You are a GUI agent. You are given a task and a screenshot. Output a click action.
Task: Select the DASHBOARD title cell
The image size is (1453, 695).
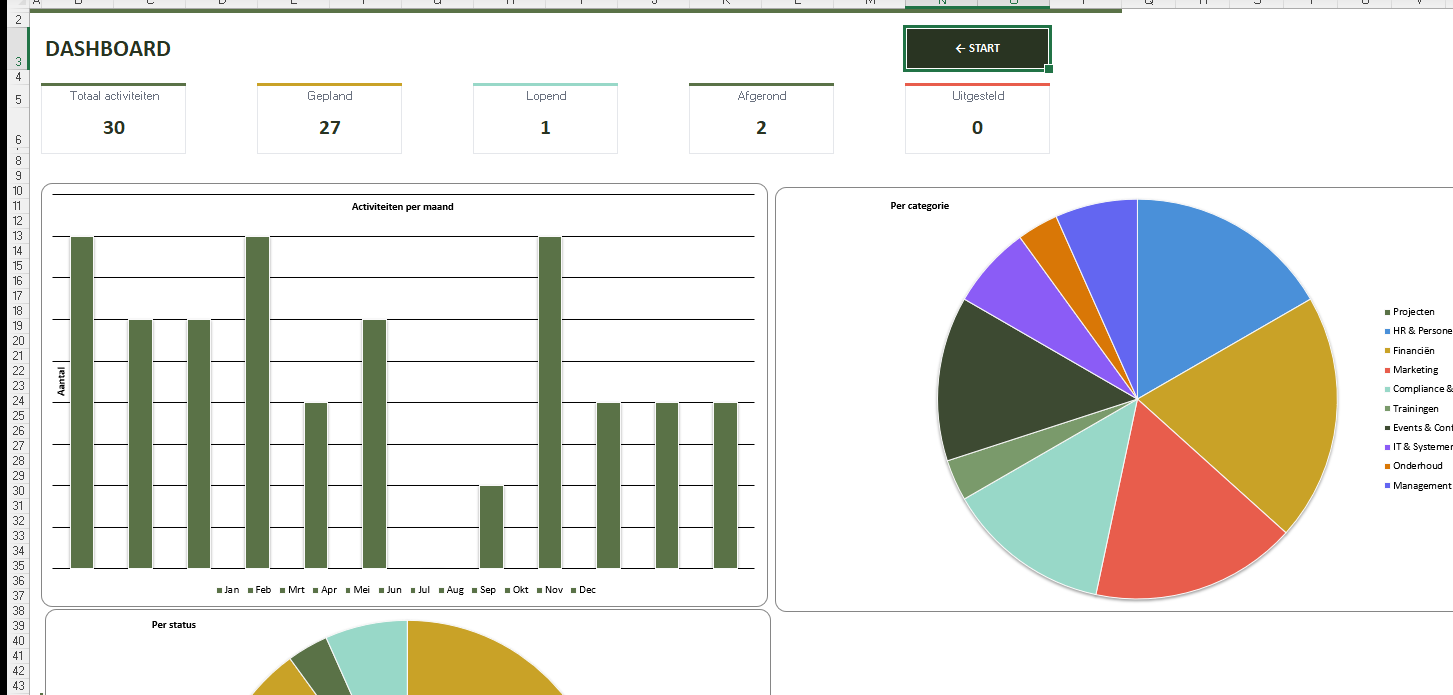[108, 49]
